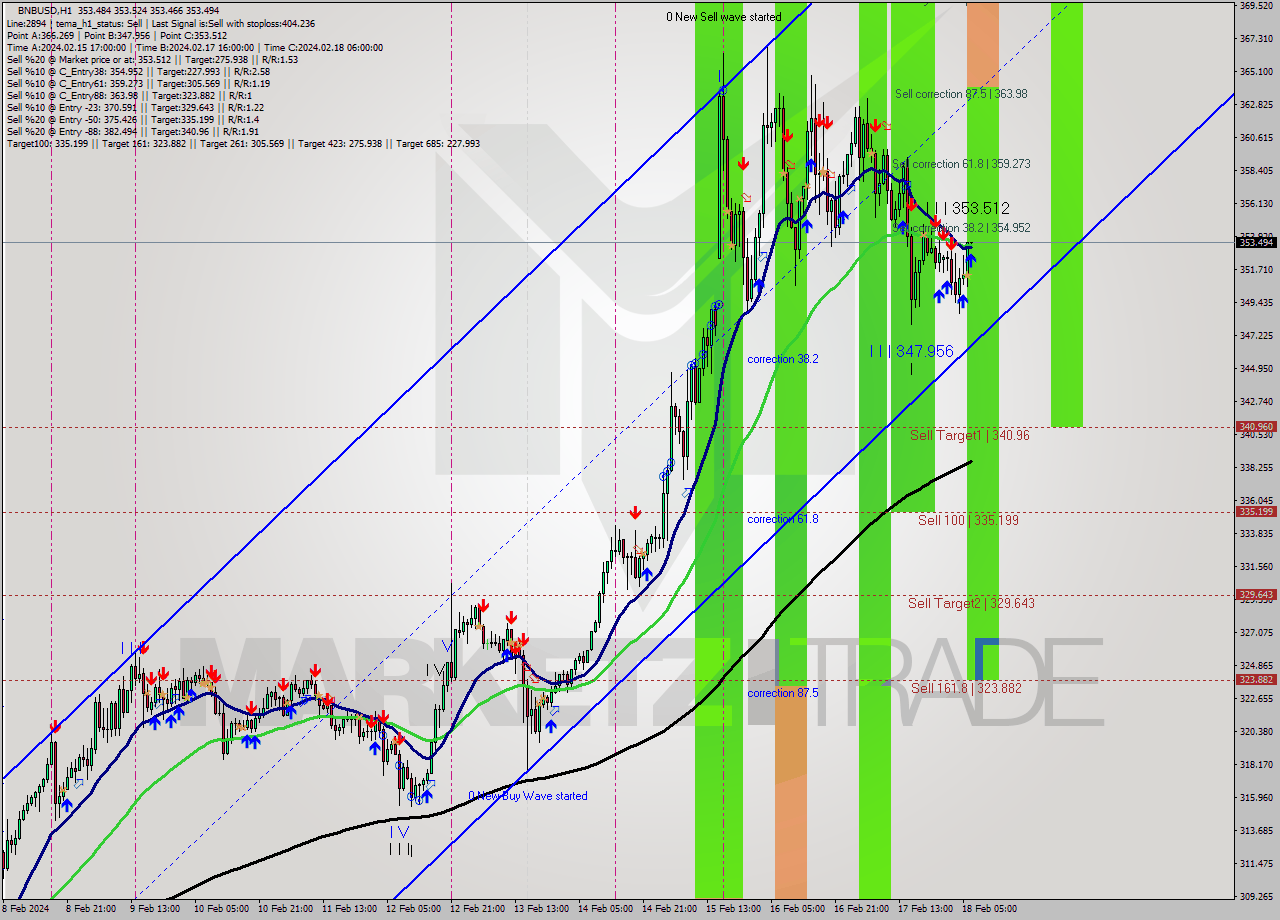Screen dimensions: 1280x920
Task: Click the red price tag 329.643
Action: 1257,594
